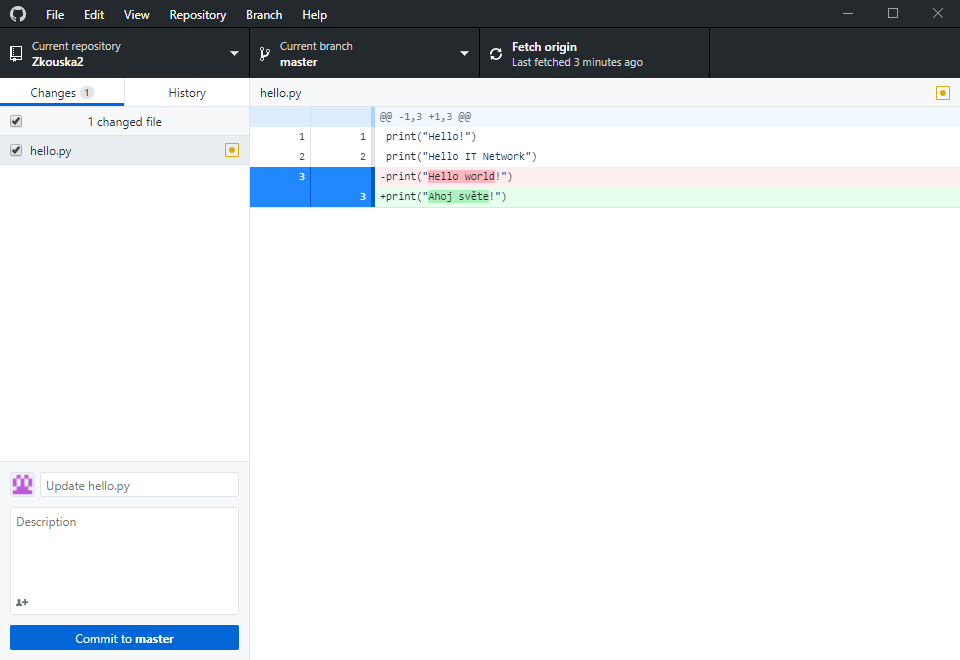Click the Update hello.py summary field
This screenshot has width=960, height=660.
[139, 484]
